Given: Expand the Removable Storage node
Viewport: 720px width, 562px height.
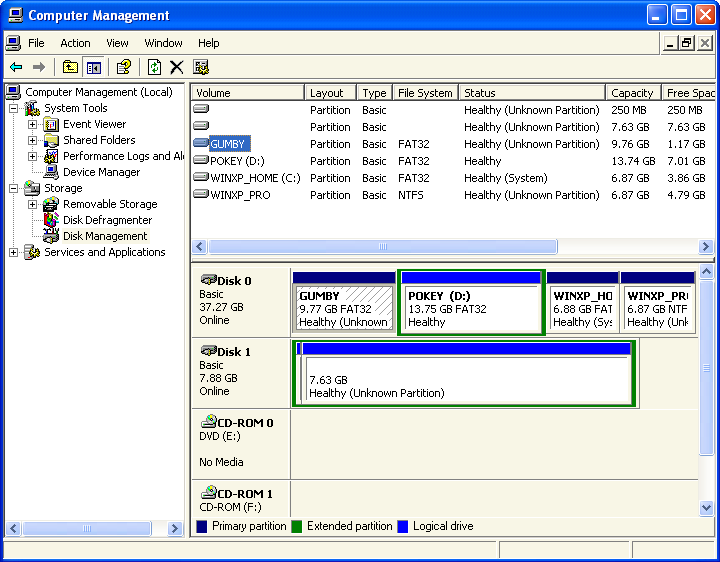Looking at the screenshot, I should tap(33, 204).
